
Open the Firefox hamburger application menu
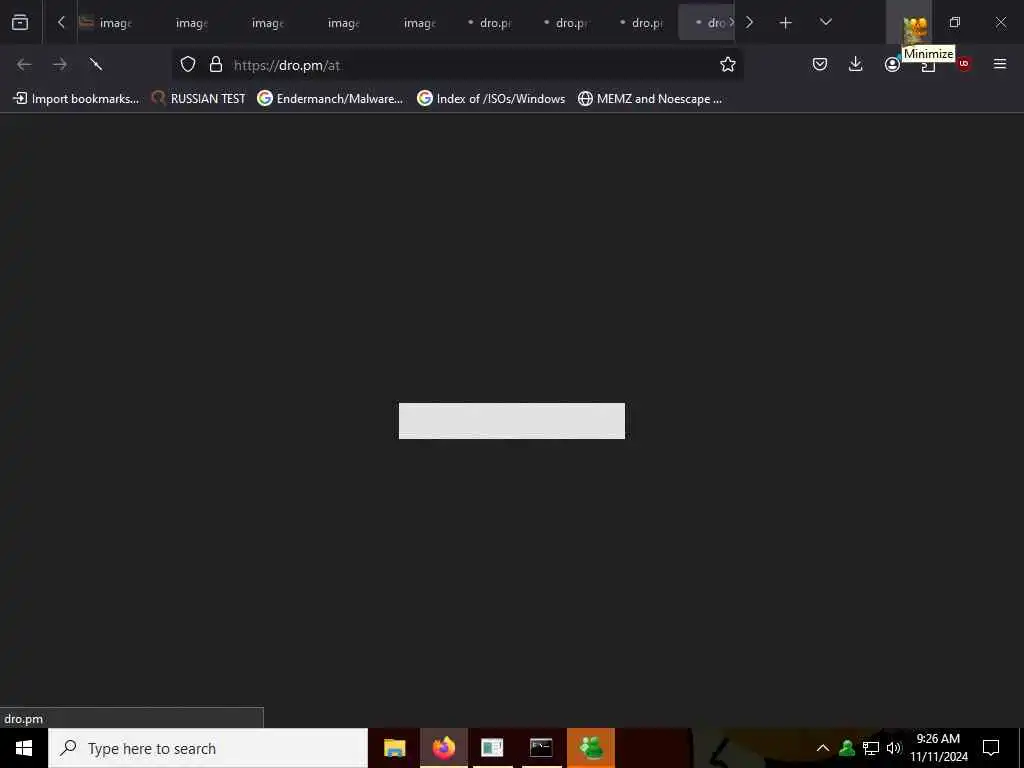pos(1000,64)
